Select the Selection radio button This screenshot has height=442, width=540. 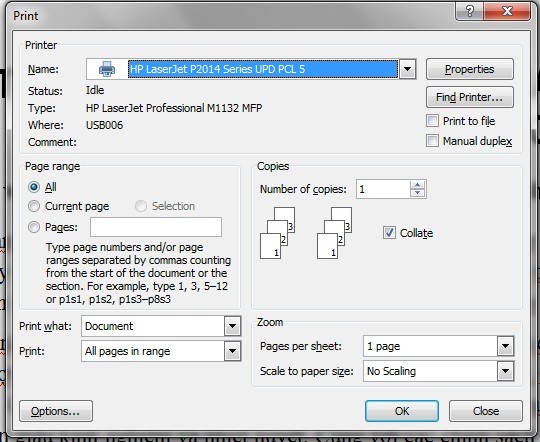[141, 206]
